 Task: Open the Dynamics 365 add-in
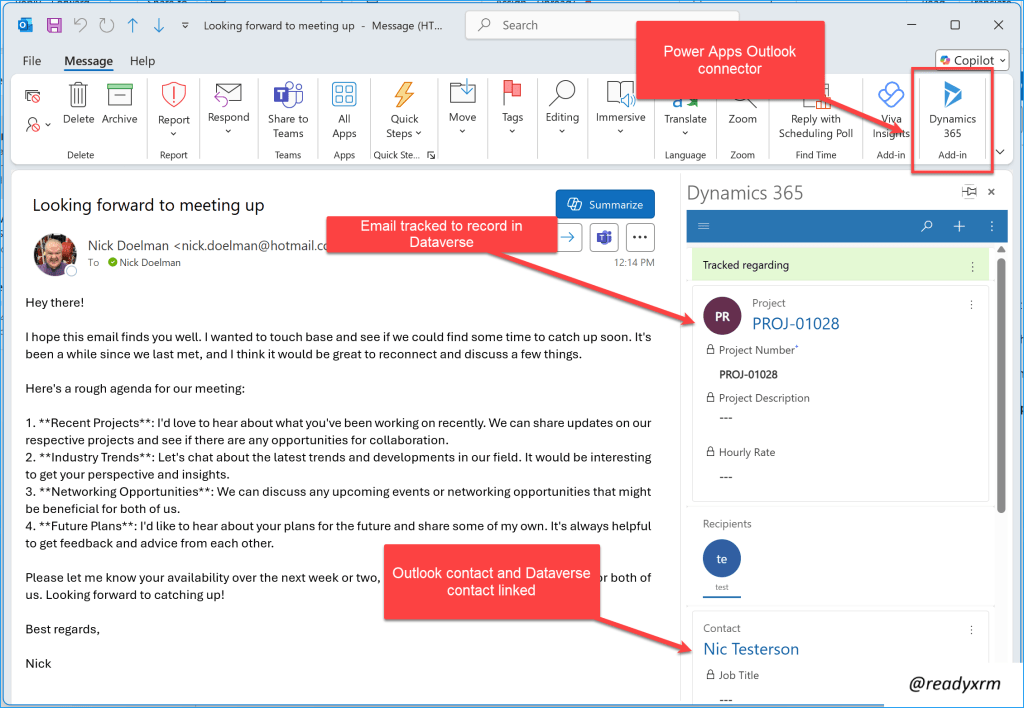[x=951, y=108]
